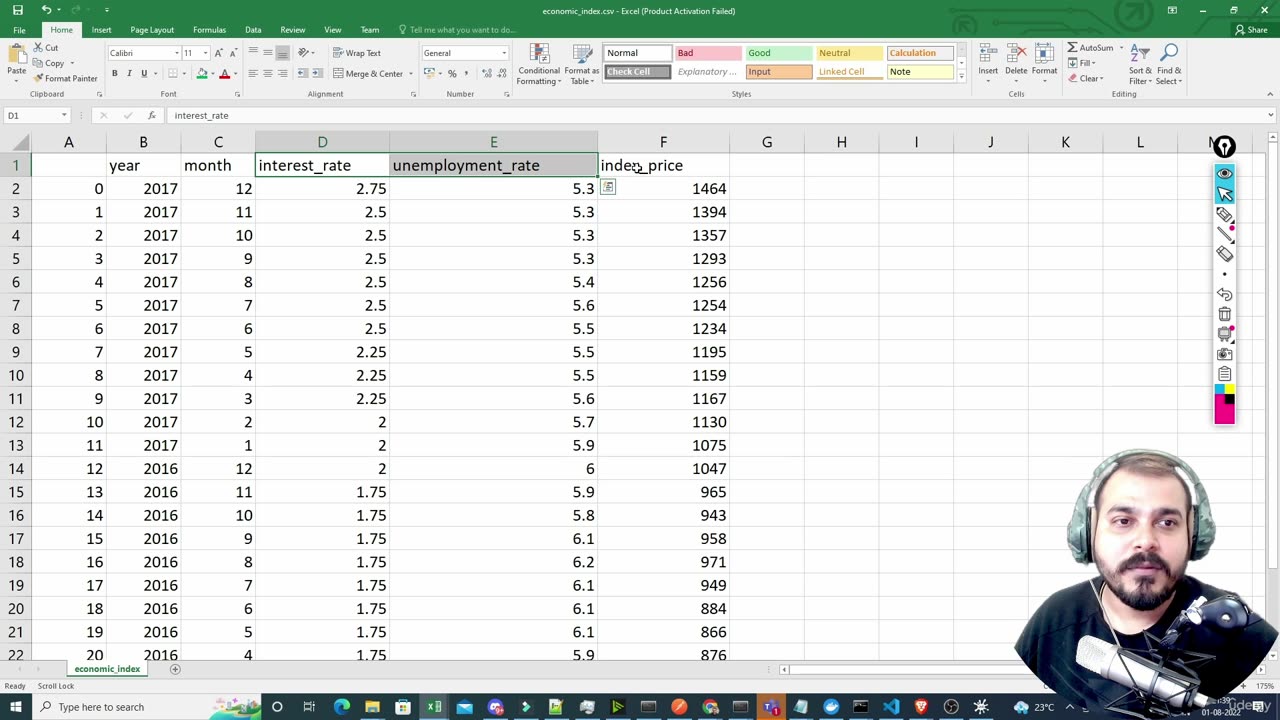Apply the Calculation cell style
This screenshot has height=720, width=1280.
(920, 53)
